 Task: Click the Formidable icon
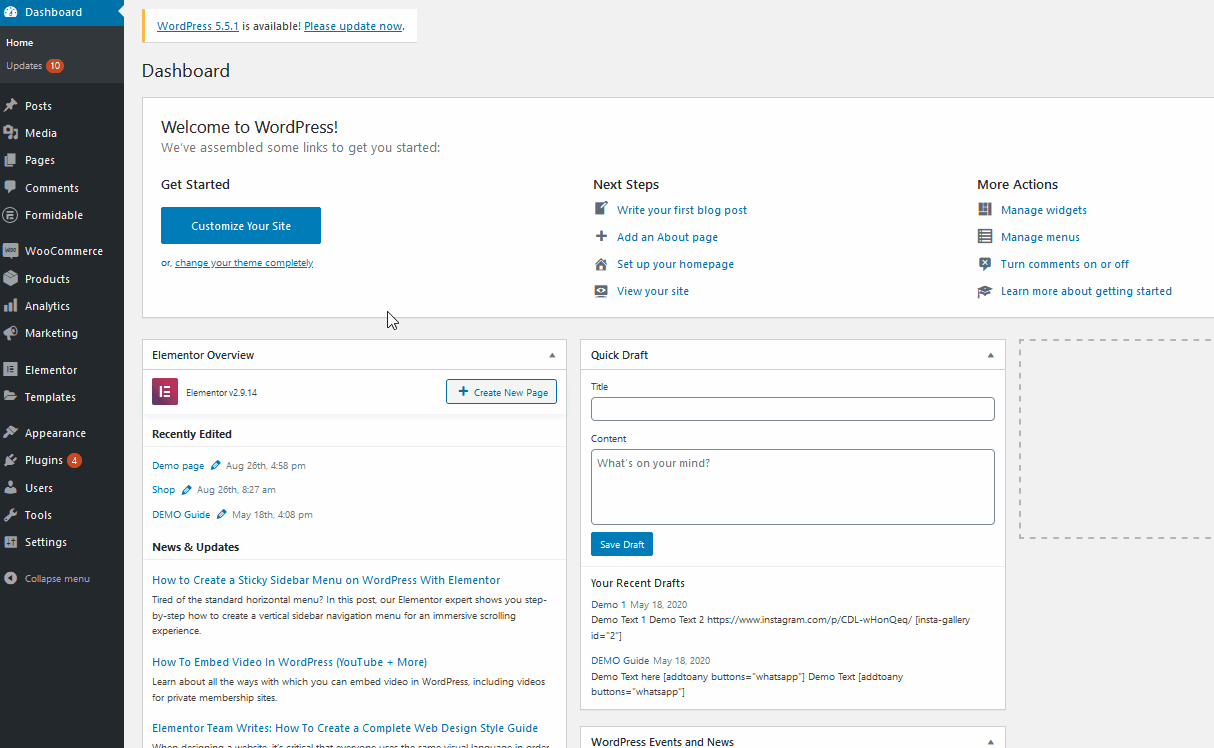click(x=11, y=215)
